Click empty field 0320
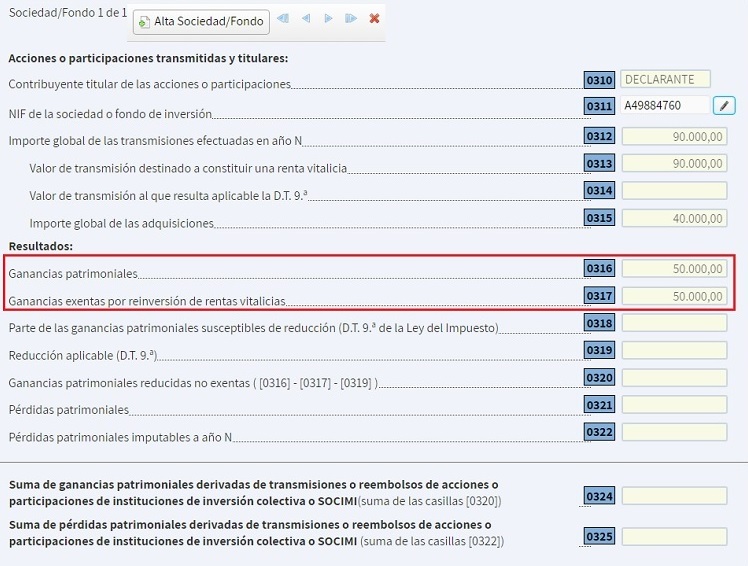748x566 pixels. [675, 378]
